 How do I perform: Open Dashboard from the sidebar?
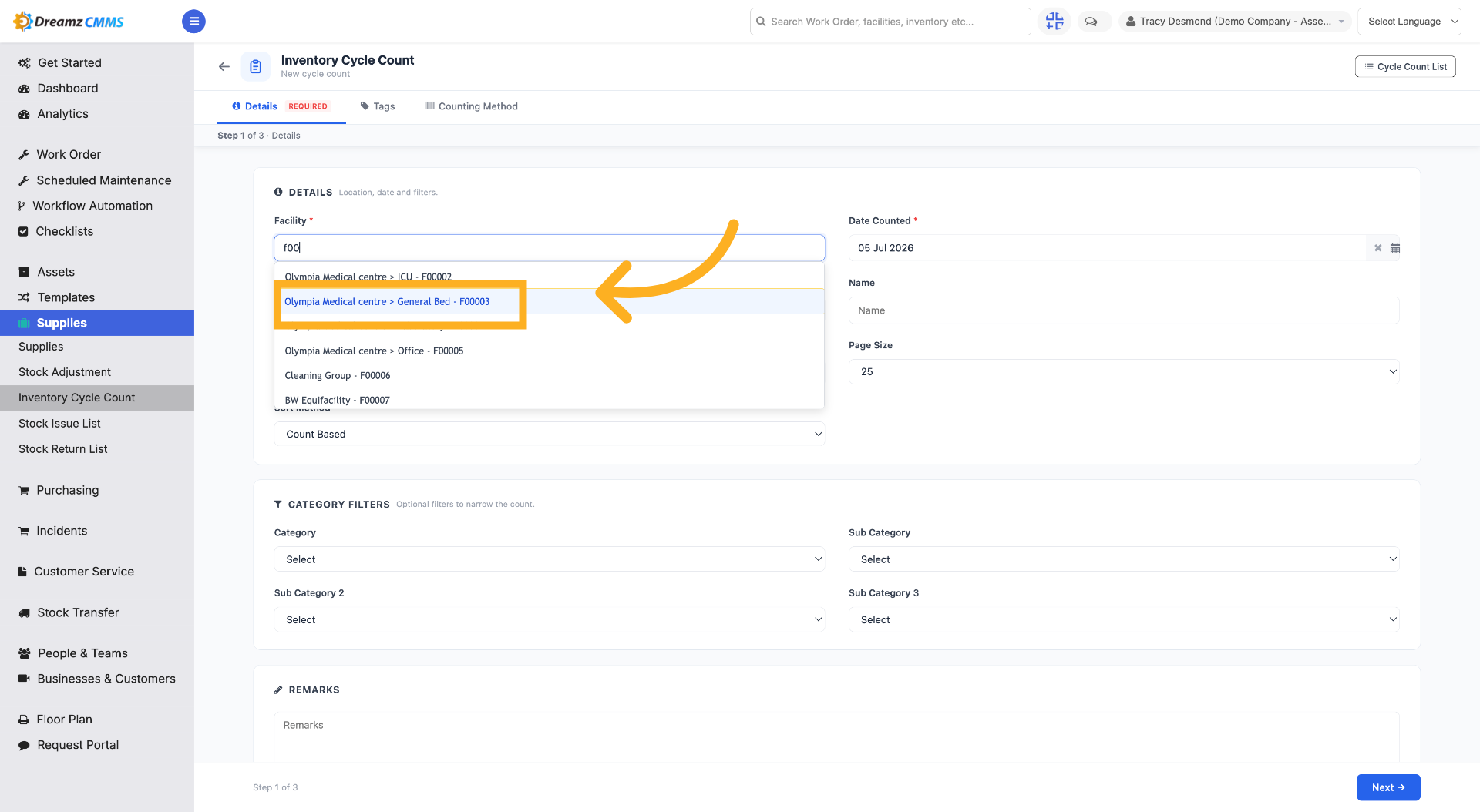click(x=67, y=89)
